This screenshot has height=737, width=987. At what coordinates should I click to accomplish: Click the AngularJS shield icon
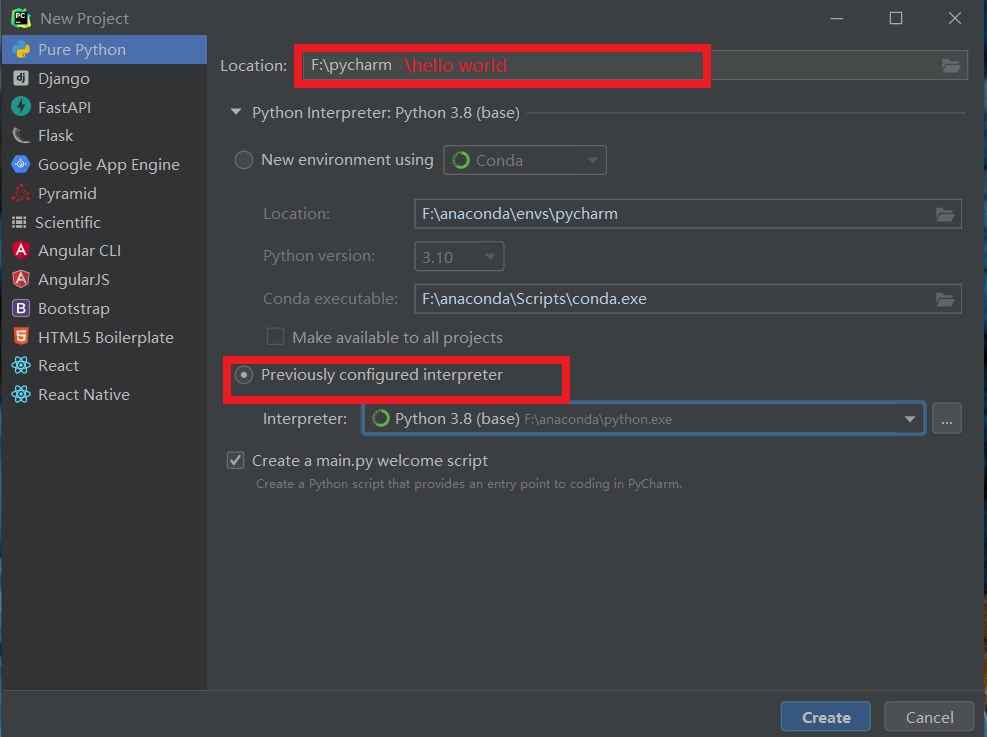[x=21, y=279]
